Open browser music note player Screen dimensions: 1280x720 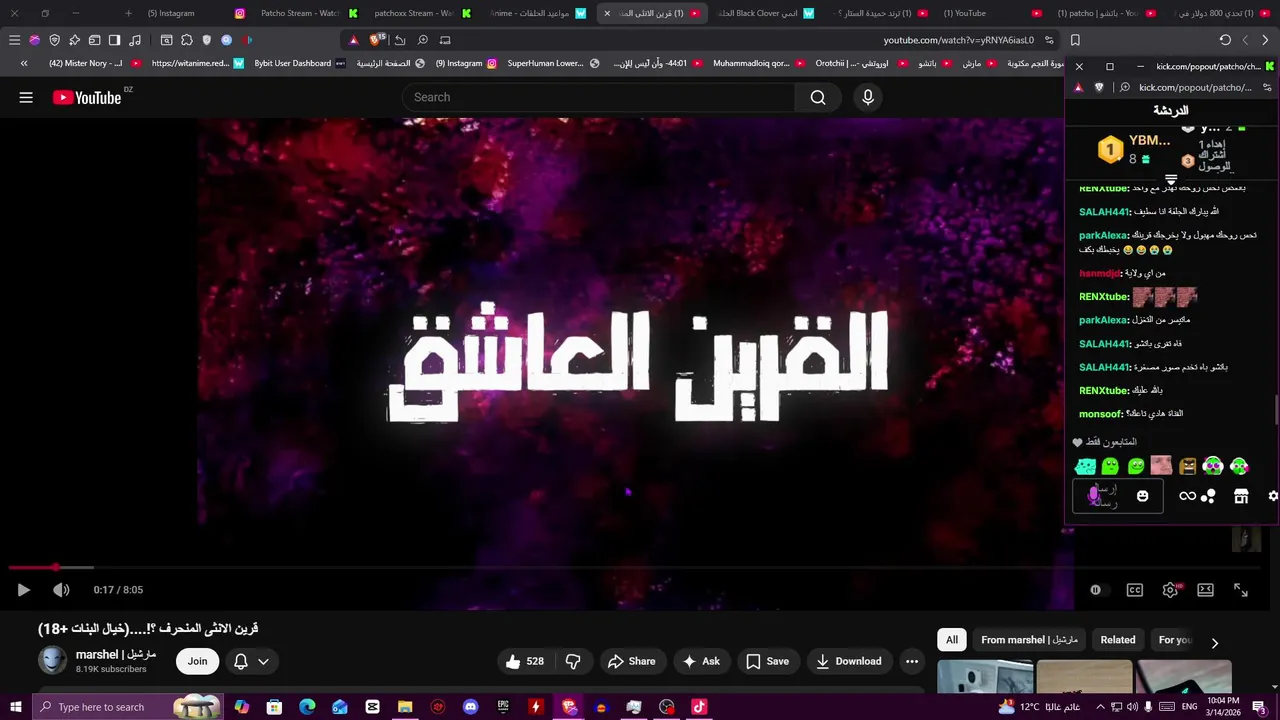[x=135, y=40]
